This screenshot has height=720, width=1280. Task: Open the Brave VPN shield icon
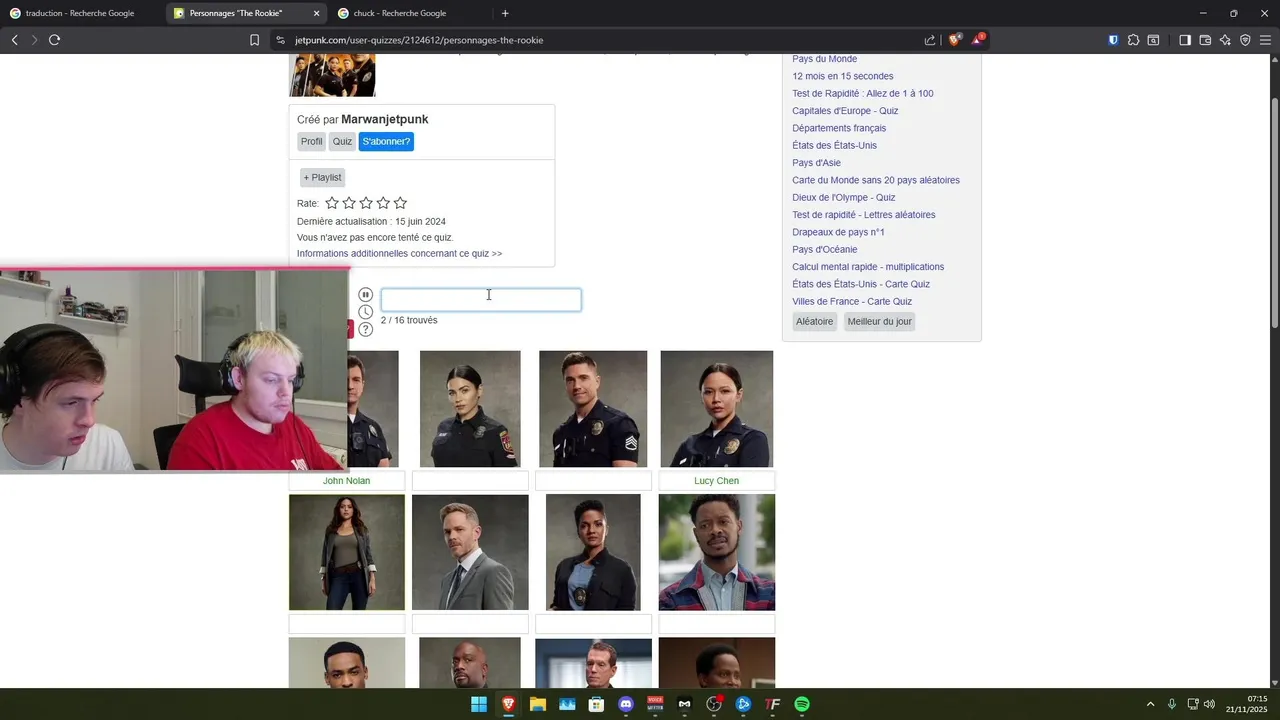tap(1245, 40)
